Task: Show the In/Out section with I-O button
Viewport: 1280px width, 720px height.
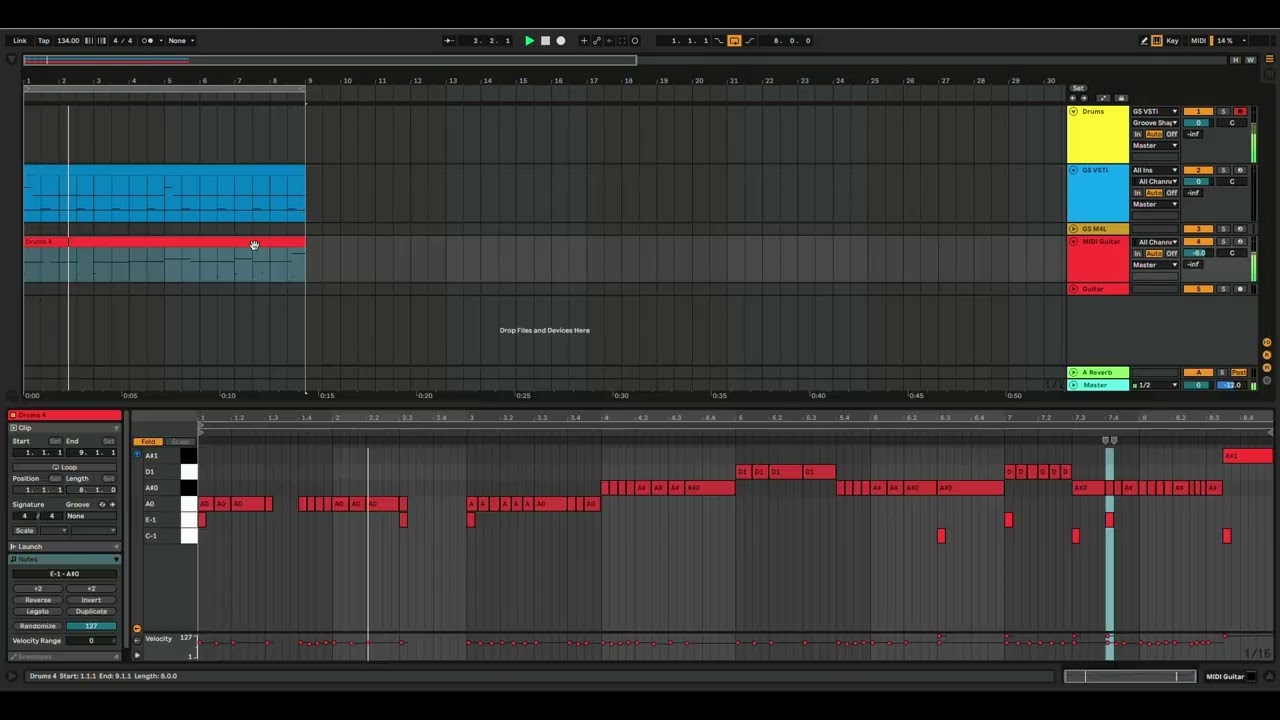Action: pos(1267,343)
